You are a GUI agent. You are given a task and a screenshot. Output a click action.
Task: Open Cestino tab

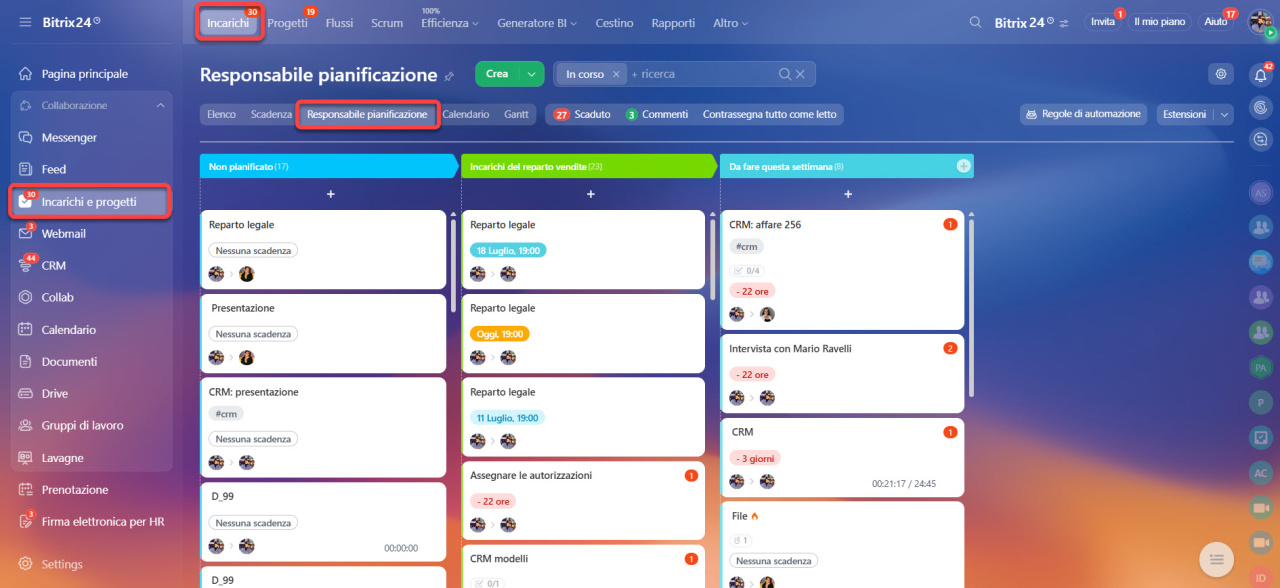tap(614, 23)
